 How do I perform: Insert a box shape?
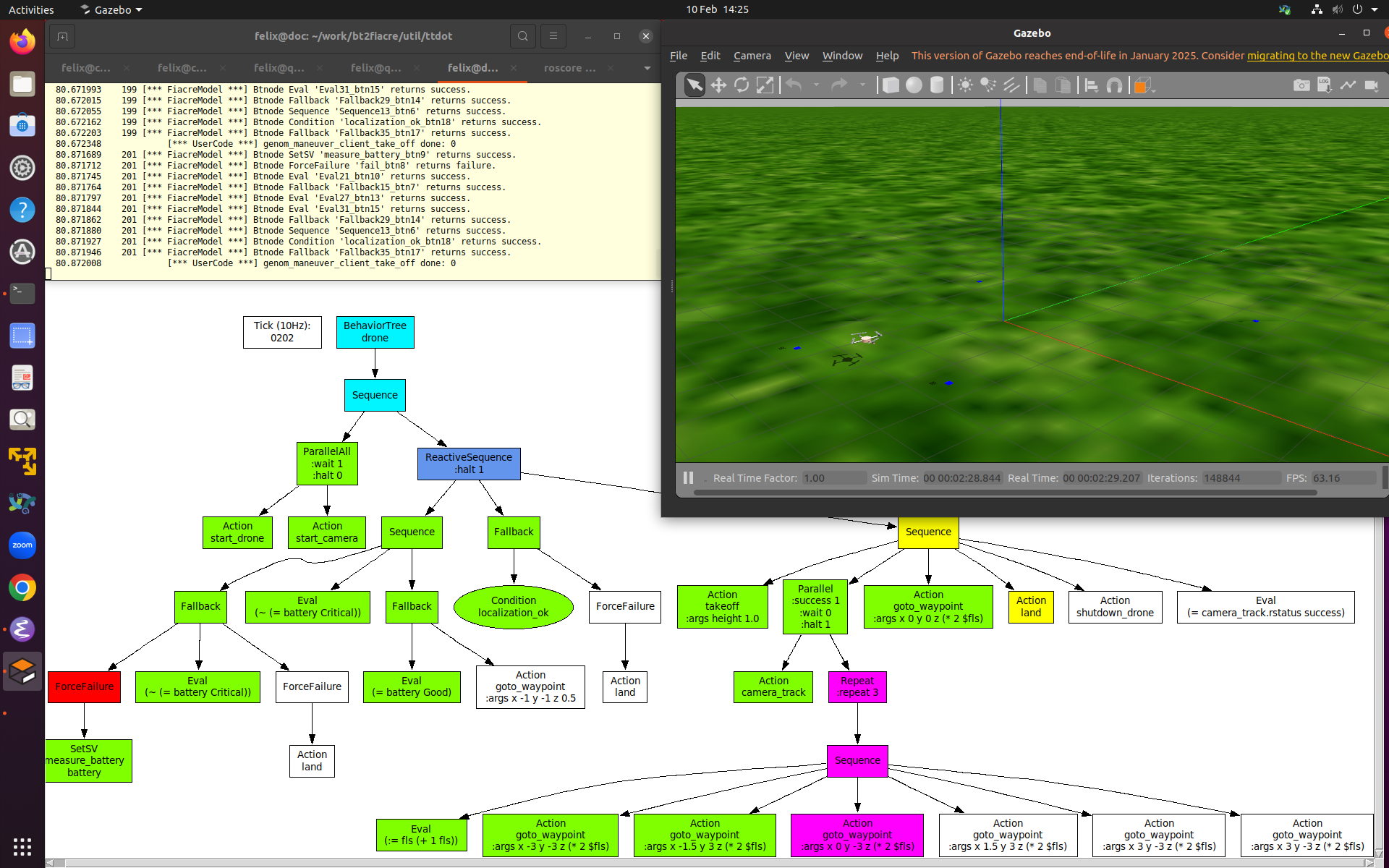point(891,85)
